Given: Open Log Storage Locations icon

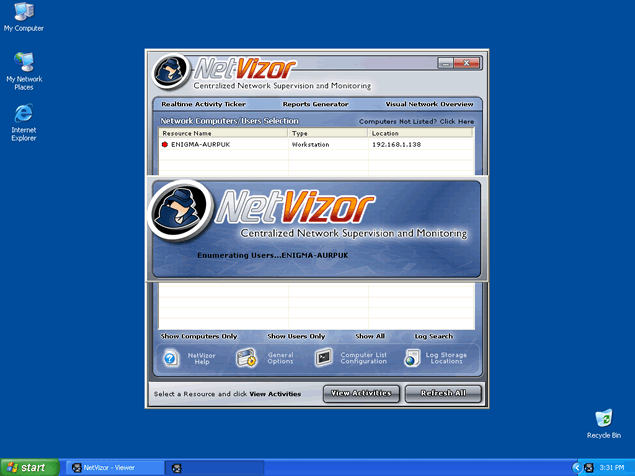Looking at the screenshot, I should pyautogui.click(x=412, y=358).
